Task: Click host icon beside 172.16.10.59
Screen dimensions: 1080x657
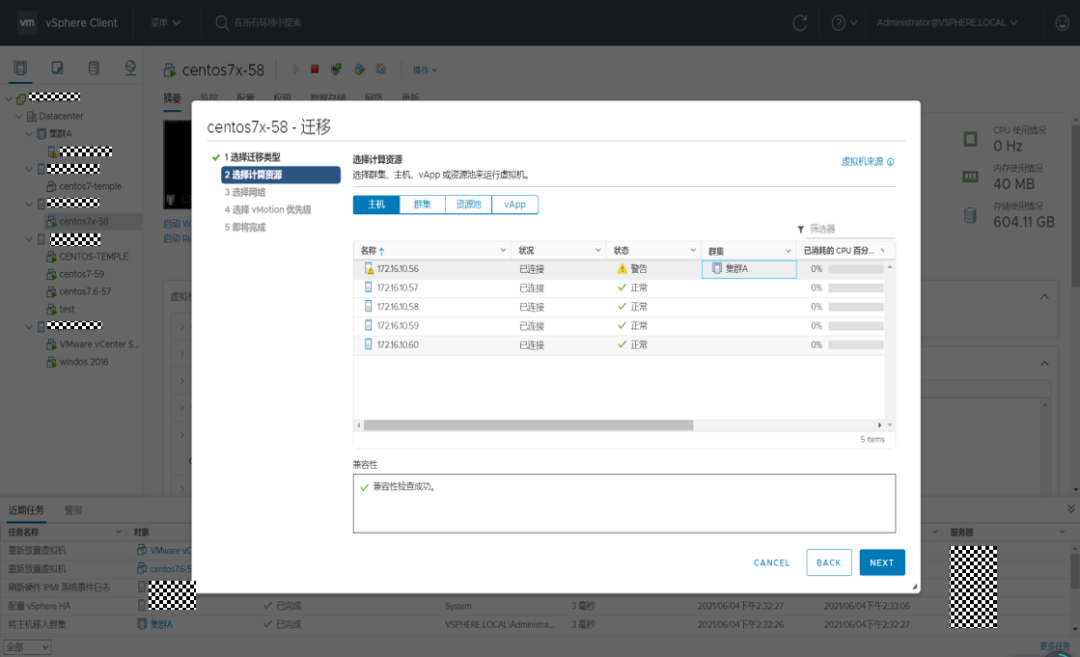Action: pyautogui.click(x=368, y=325)
